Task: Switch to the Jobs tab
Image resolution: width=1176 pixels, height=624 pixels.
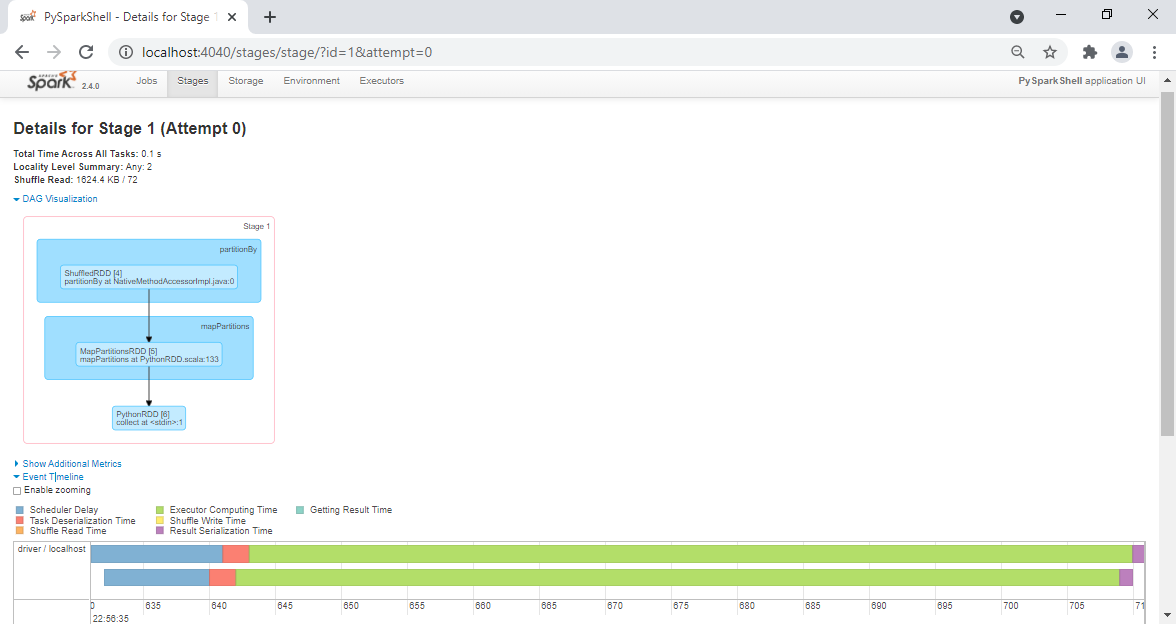Action: point(147,81)
